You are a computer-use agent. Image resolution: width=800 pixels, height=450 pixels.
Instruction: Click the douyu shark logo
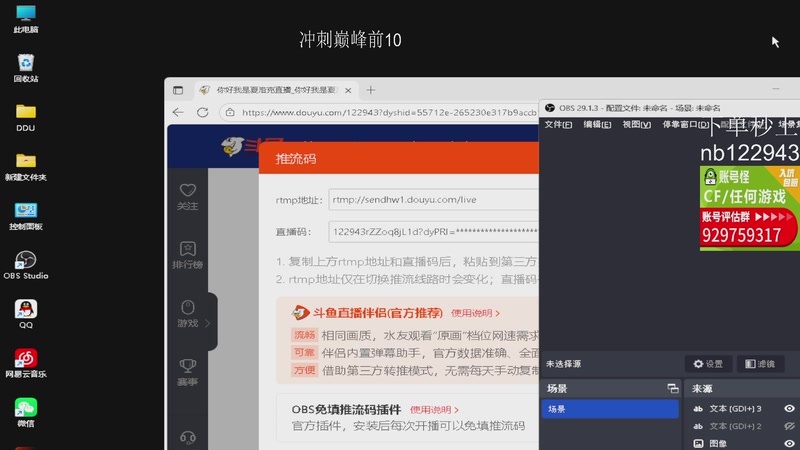[x=233, y=146]
